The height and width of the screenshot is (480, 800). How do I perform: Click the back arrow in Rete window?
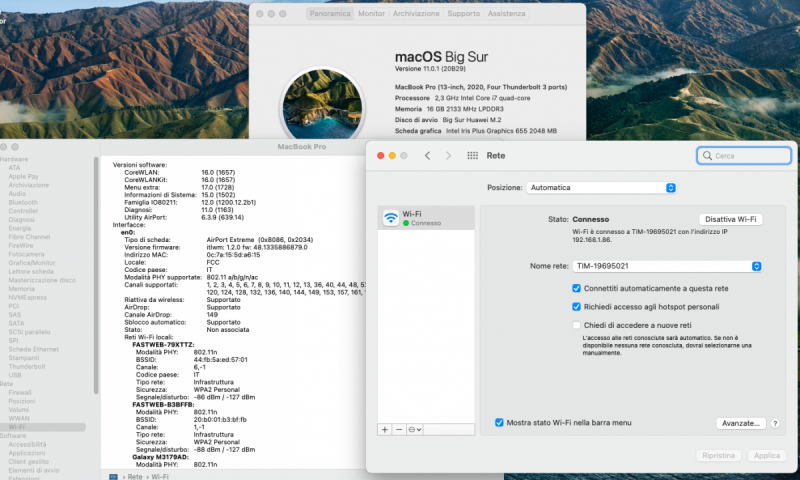coord(427,156)
